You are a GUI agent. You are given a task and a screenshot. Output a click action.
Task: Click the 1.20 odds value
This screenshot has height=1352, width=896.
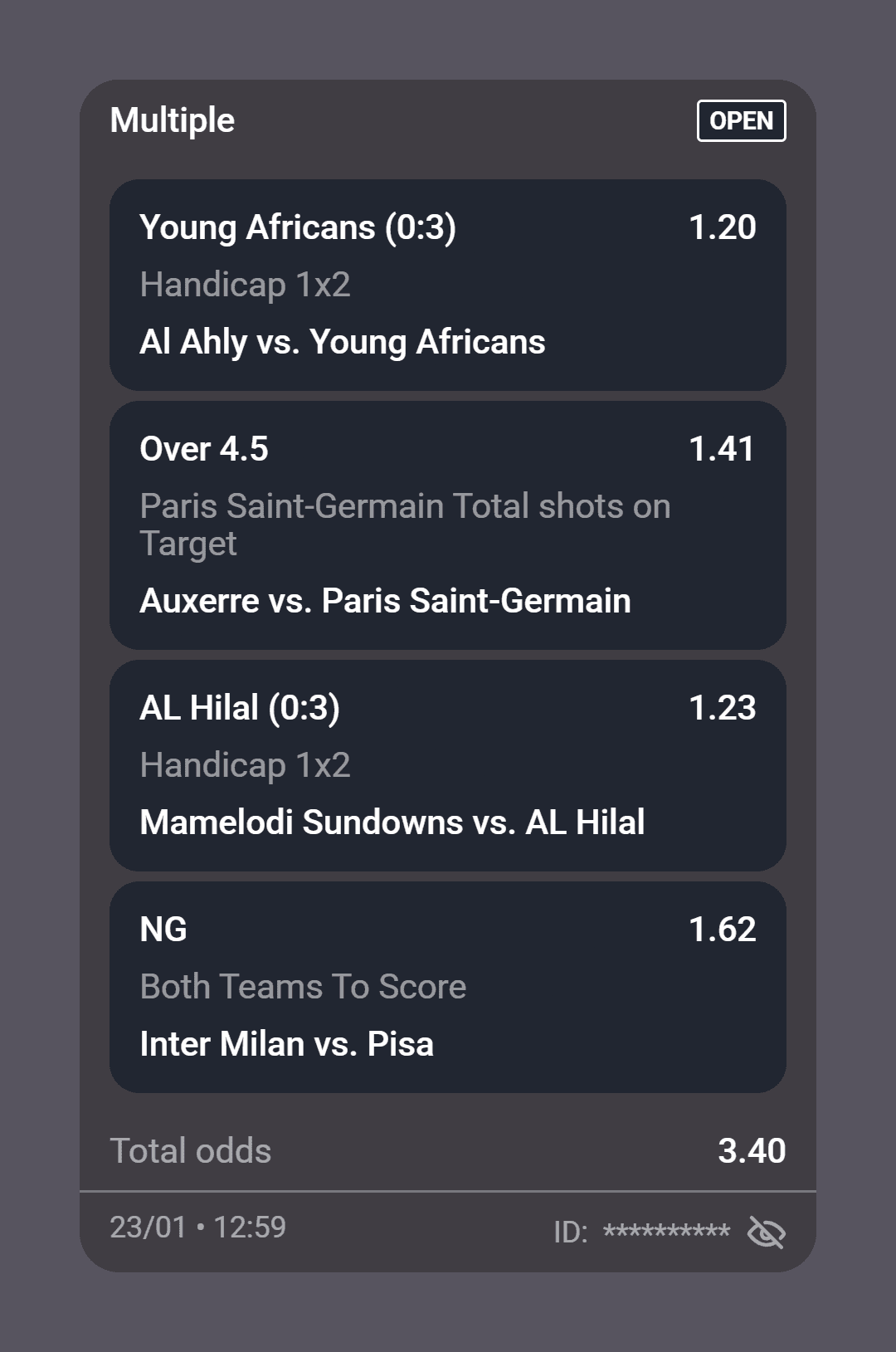(x=722, y=227)
